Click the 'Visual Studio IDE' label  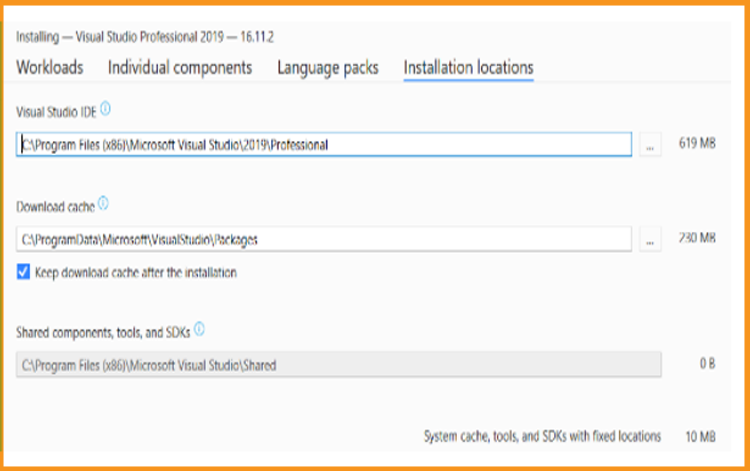coord(56,112)
